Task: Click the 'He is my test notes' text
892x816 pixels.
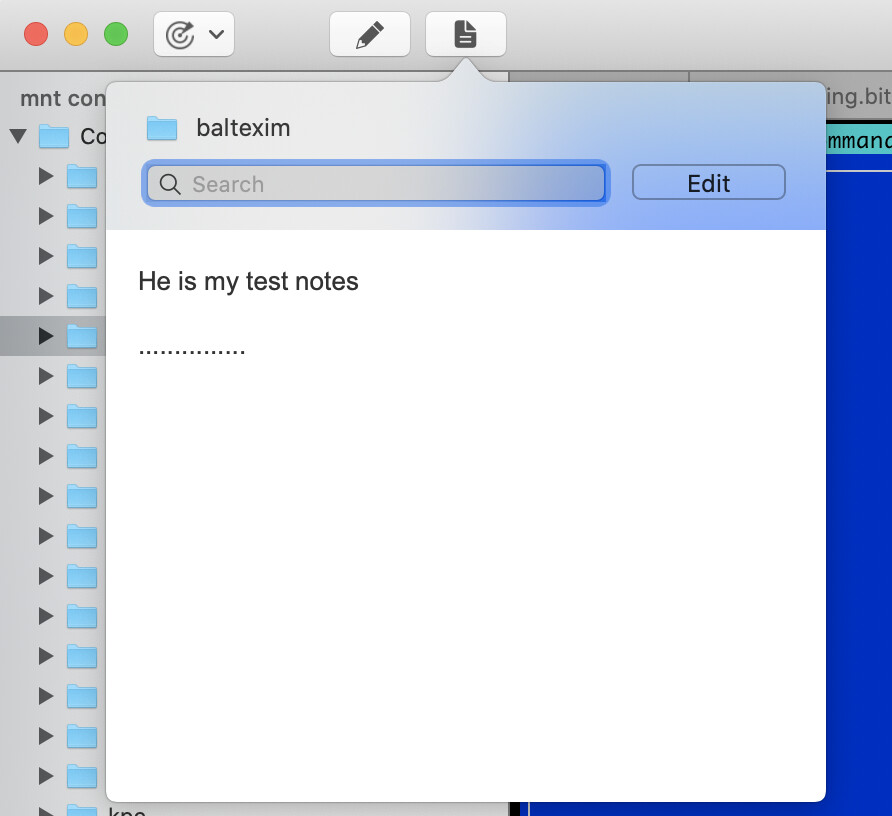Action: point(248,281)
